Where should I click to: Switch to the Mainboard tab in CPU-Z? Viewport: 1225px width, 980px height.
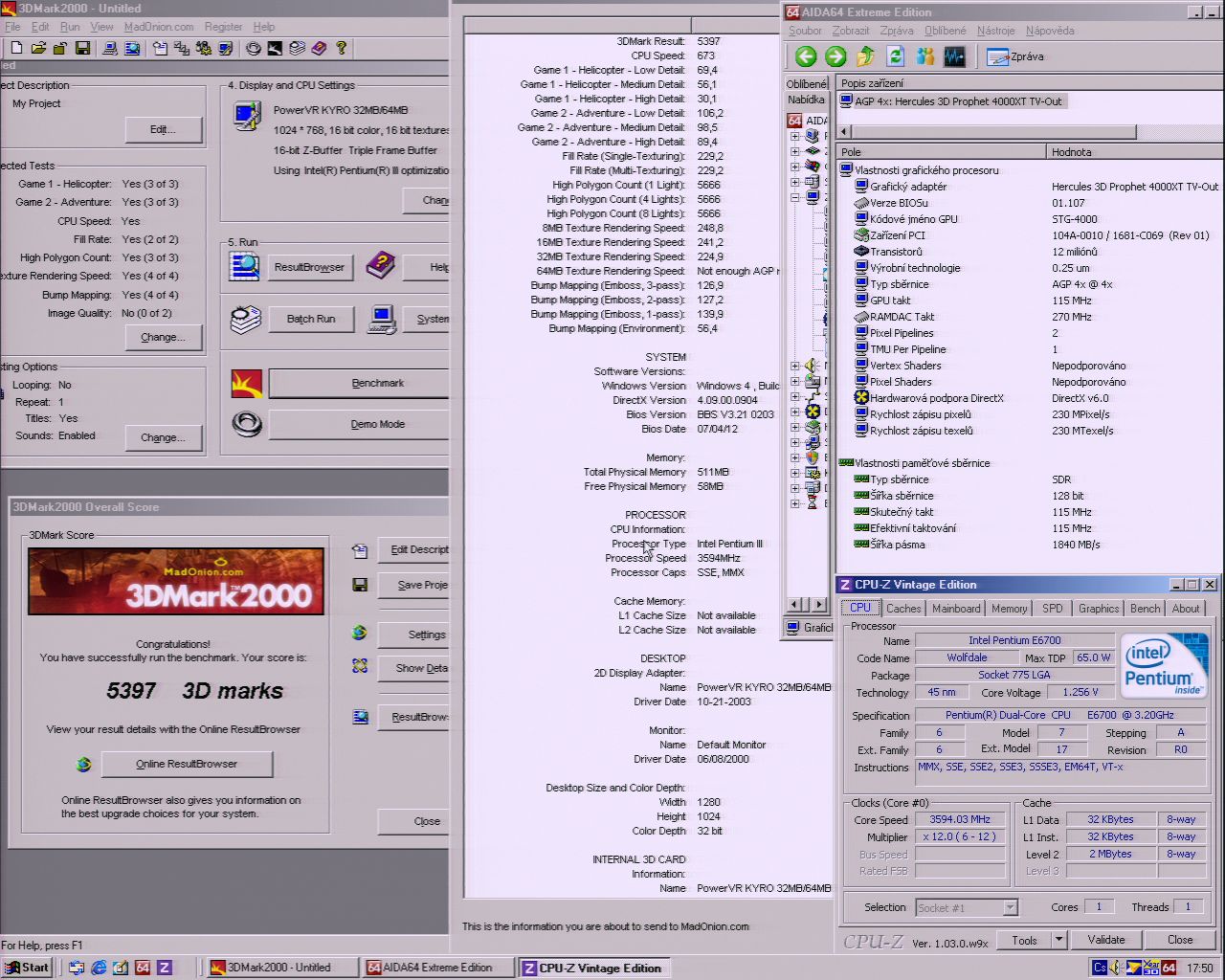tap(956, 608)
